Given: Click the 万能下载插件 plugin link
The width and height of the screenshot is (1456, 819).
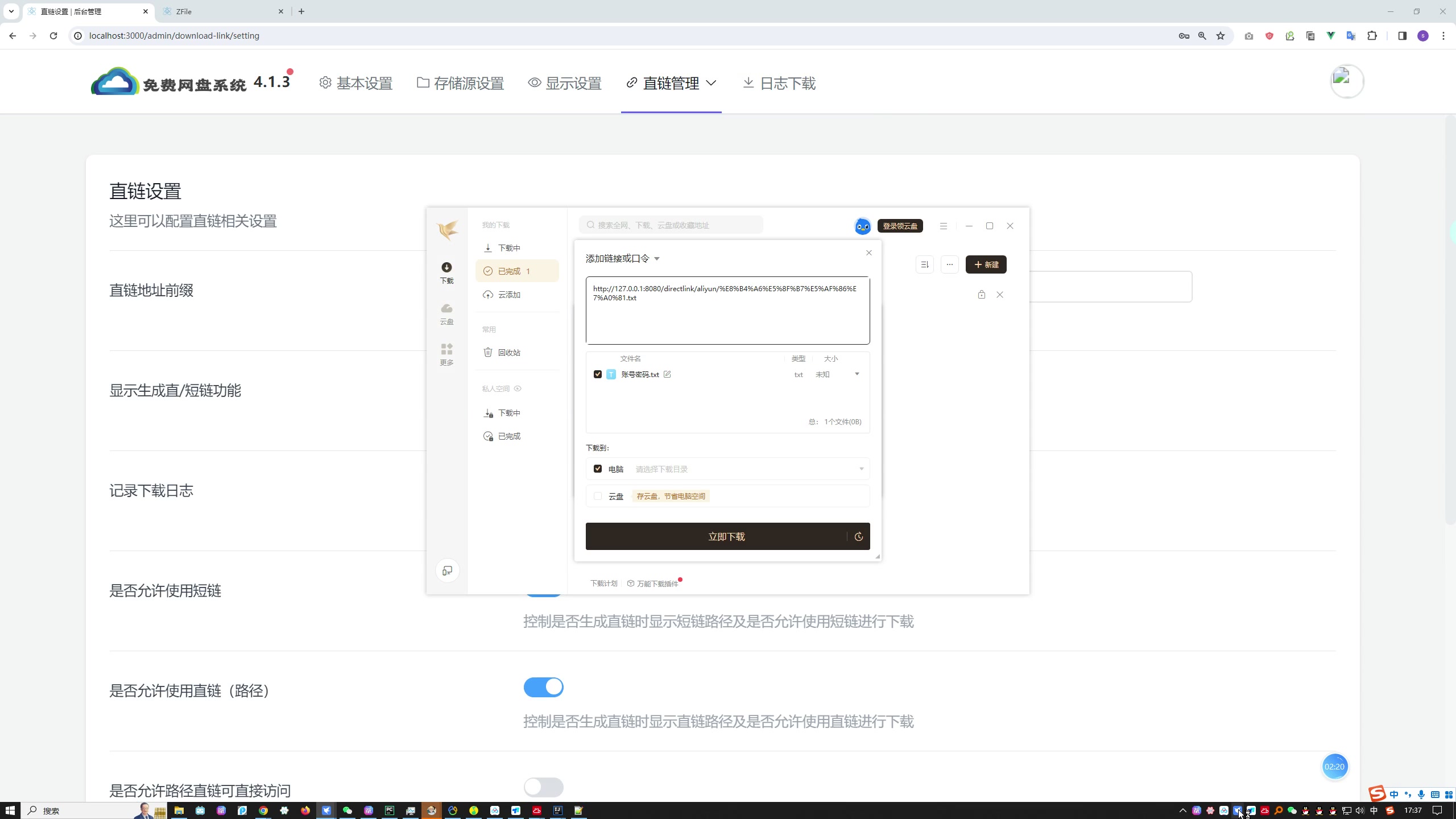Looking at the screenshot, I should [x=653, y=584].
